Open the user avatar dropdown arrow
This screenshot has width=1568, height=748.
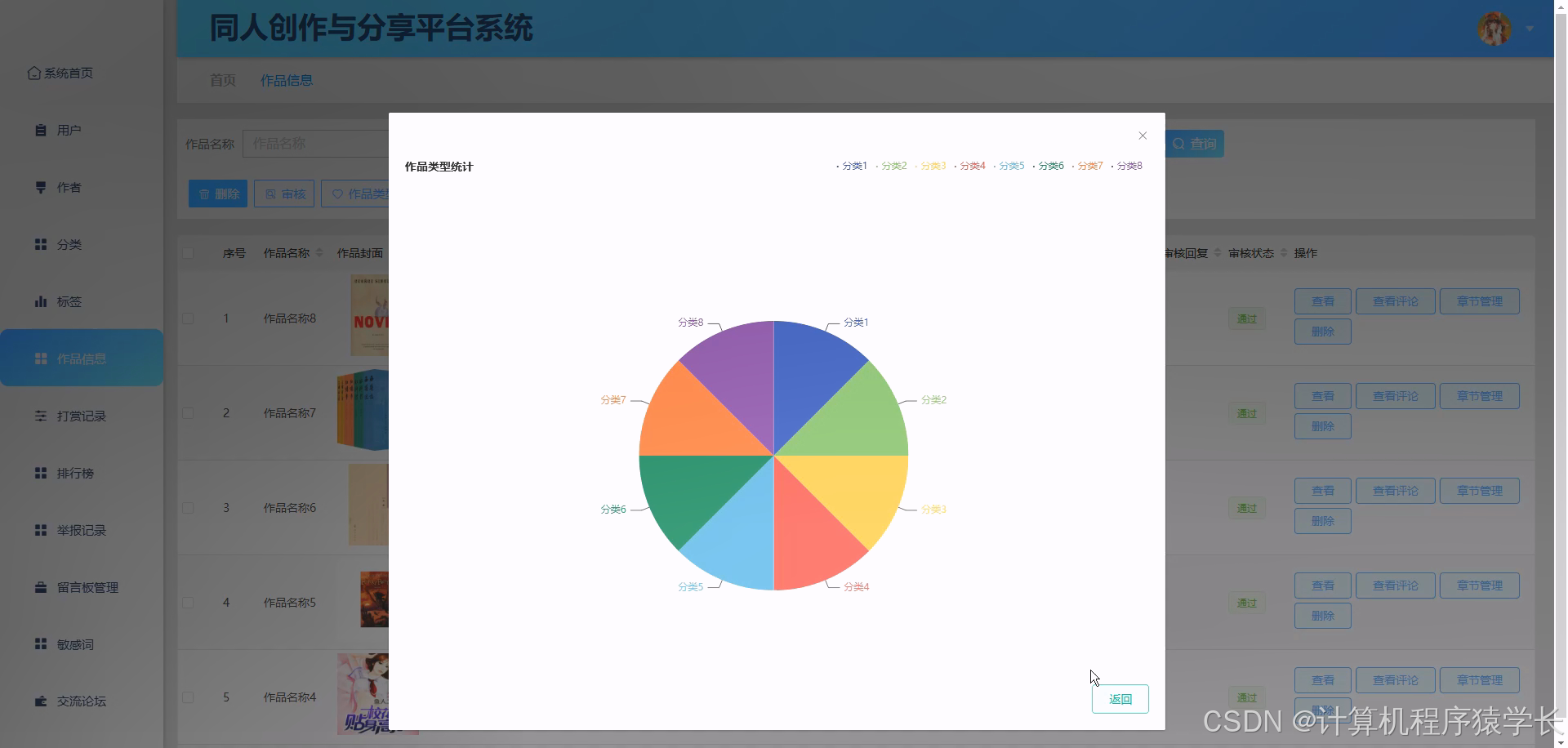coord(1529,29)
